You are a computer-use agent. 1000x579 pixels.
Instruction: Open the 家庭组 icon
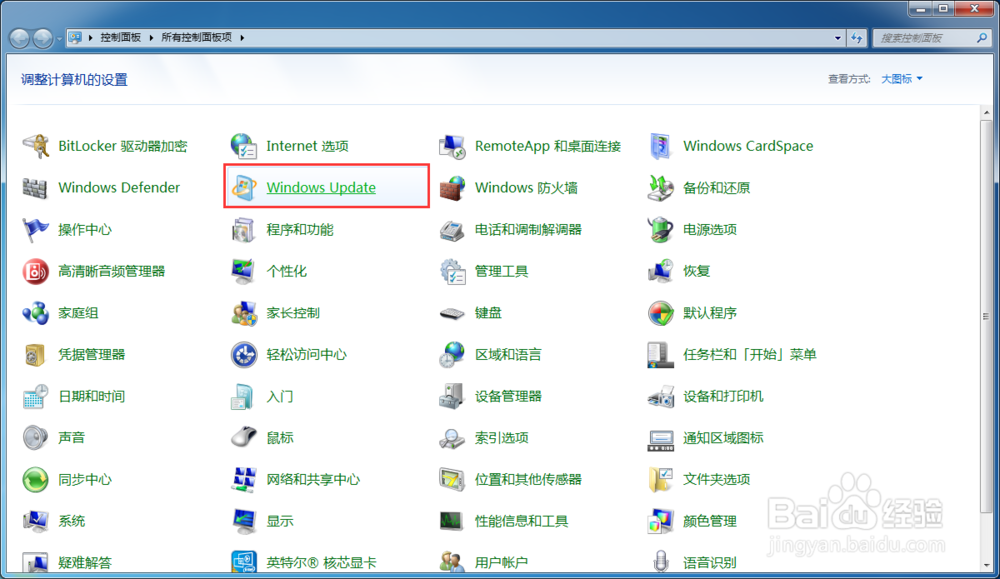click(36, 313)
